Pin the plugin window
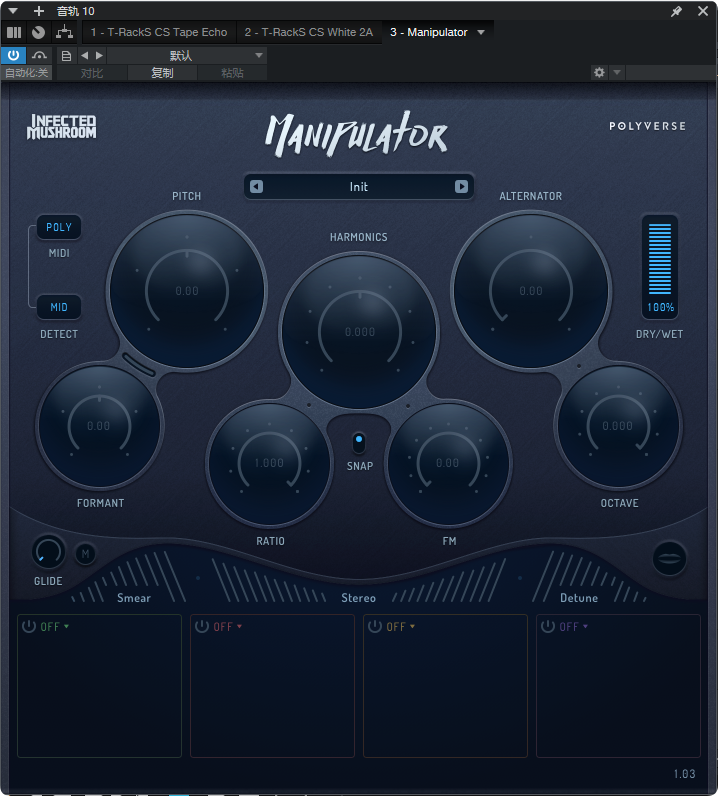This screenshot has width=718, height=796. pyautogui.click(x=676, y=11)
